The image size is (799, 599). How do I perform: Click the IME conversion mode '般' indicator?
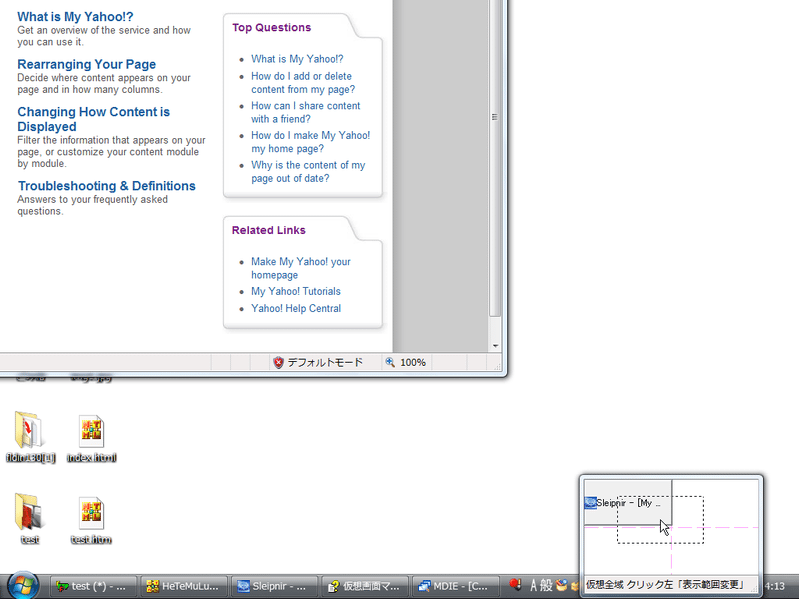[546, 585]
